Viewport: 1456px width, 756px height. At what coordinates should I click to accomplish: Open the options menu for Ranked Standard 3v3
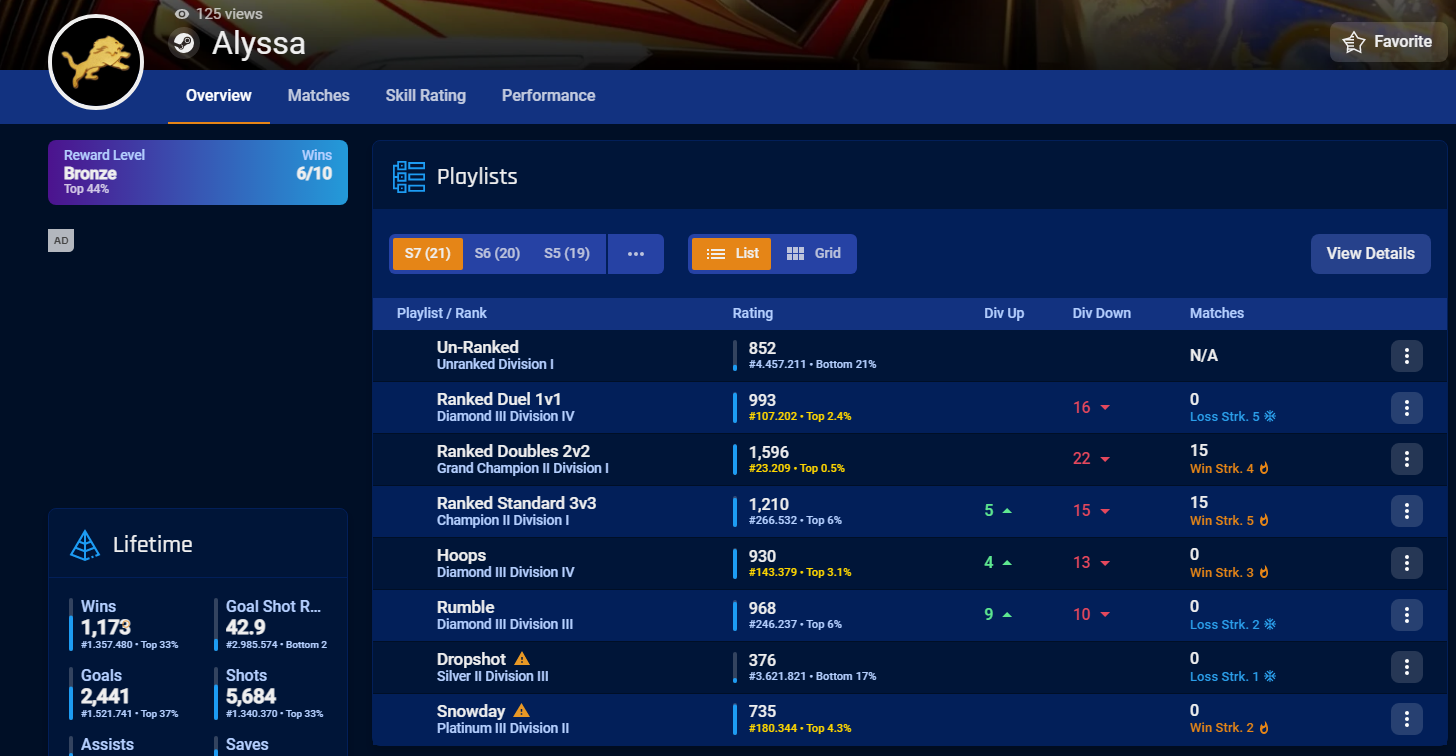click(x=1406, y=511)
